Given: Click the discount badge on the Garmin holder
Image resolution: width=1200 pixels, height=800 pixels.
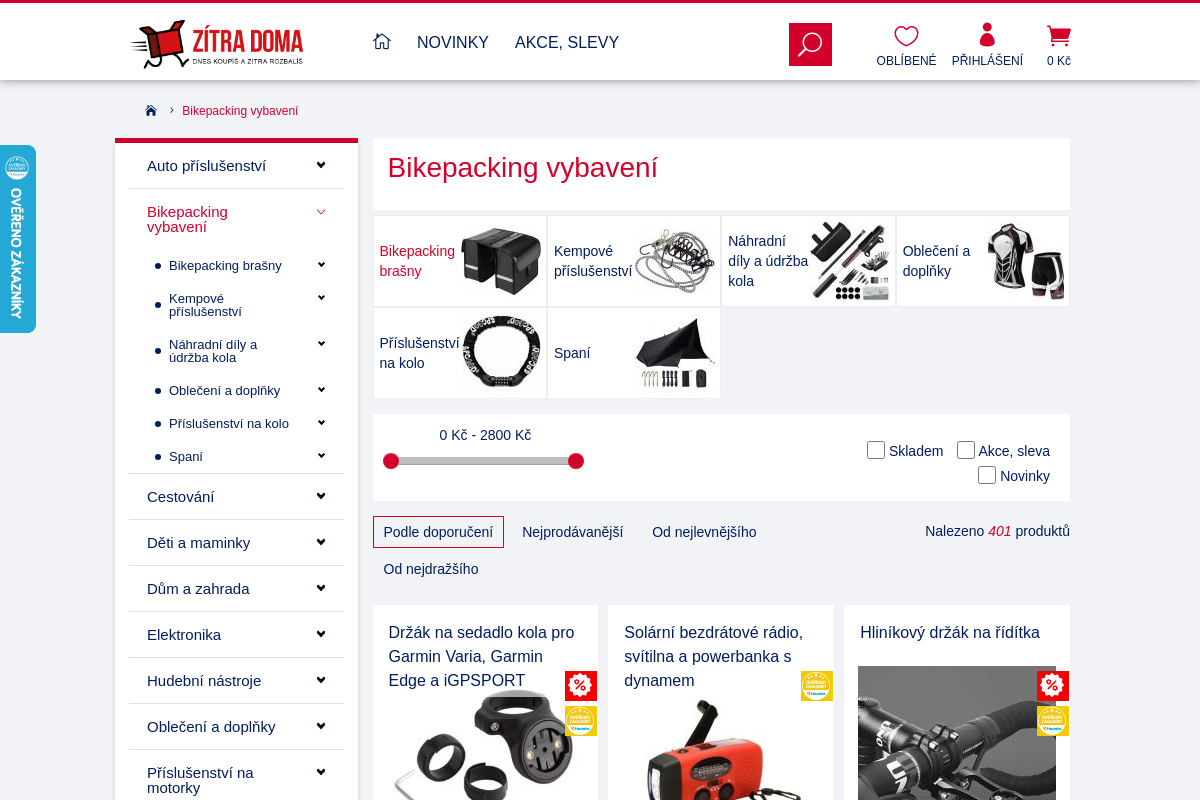Looking at the screenshot, I should pyautogui.click(x=583, y=686).
